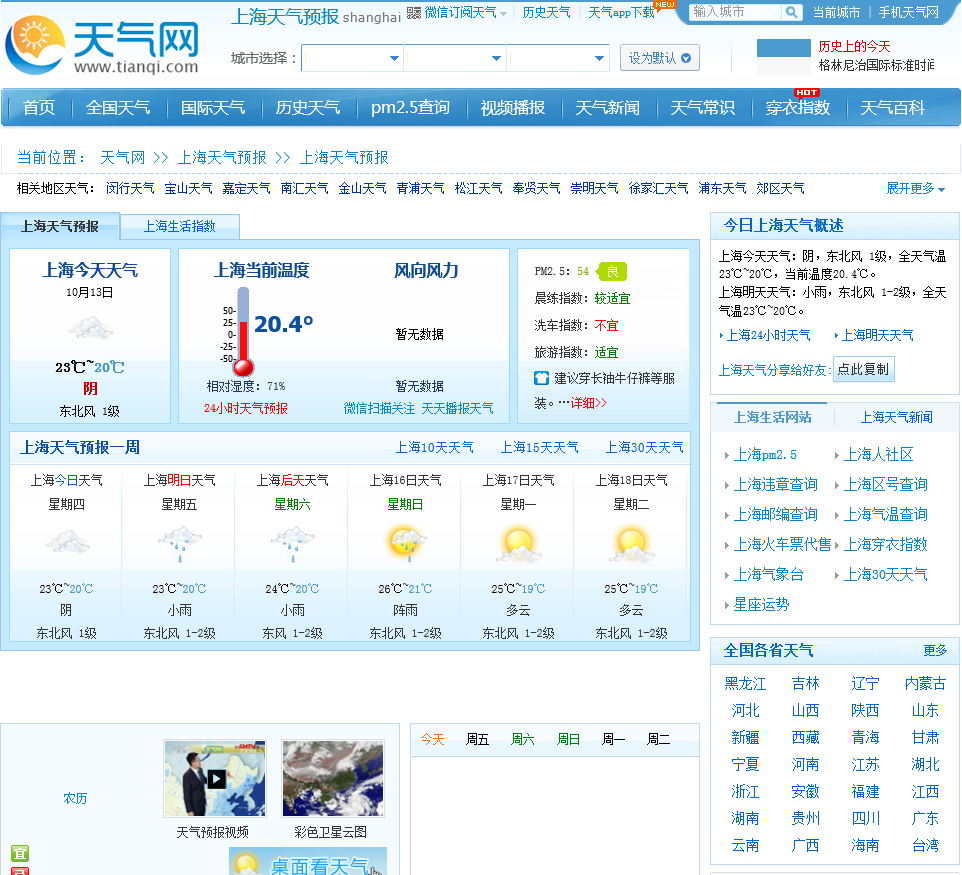This screenshot has width=962, height=875.
Task: Click Sunday's shower weather icon
Action: click(406, 544)
